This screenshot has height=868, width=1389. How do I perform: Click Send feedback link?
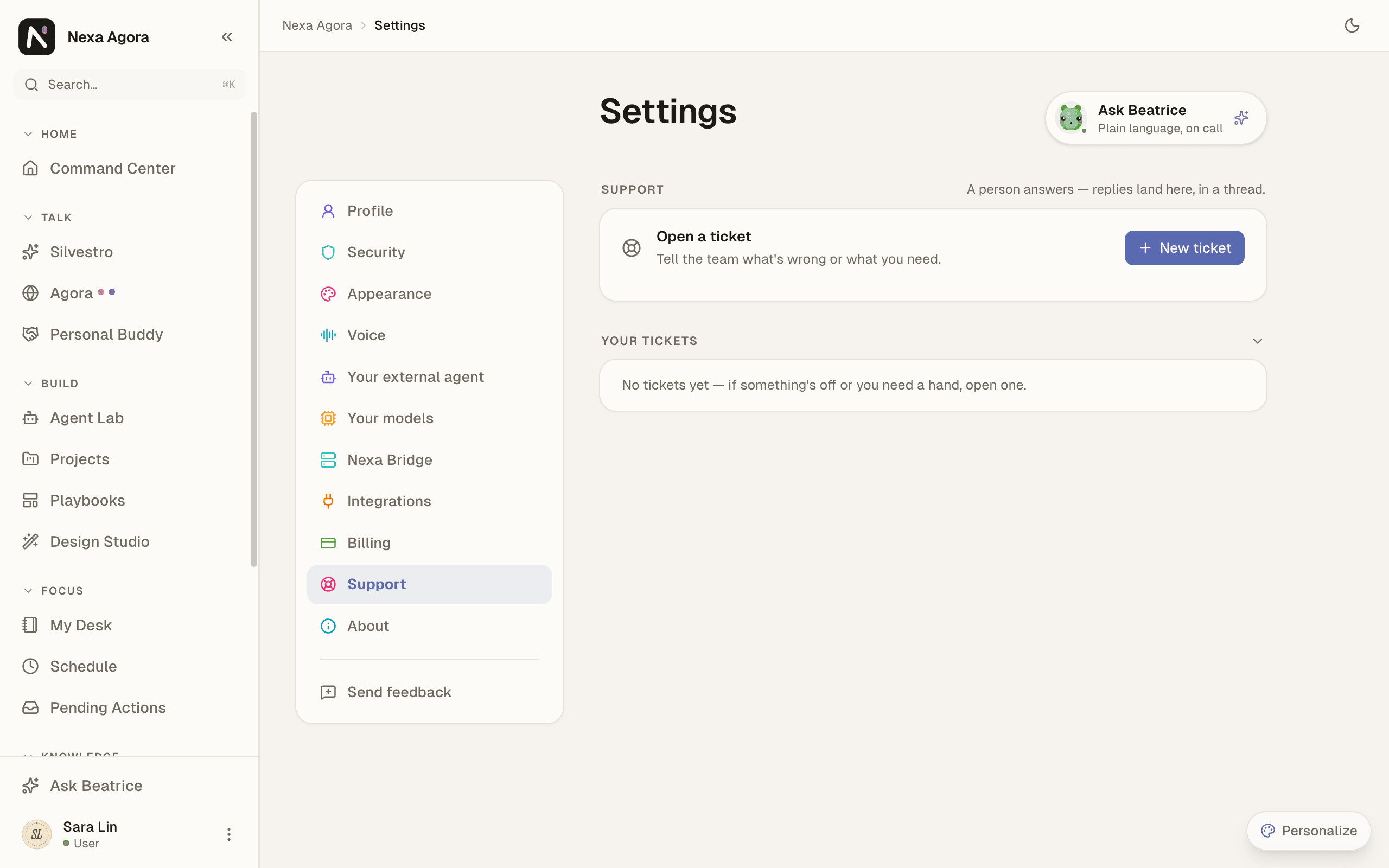(429, 692)
